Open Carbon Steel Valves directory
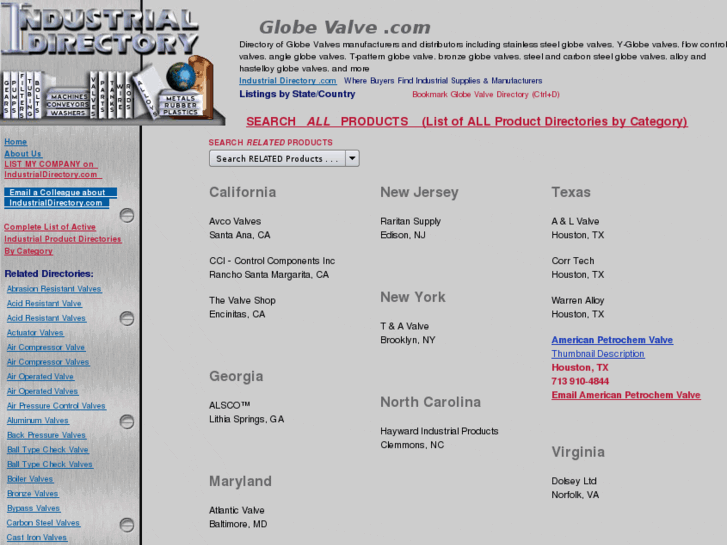The width and height of the screenshot is (727, 545). point(43,523)
